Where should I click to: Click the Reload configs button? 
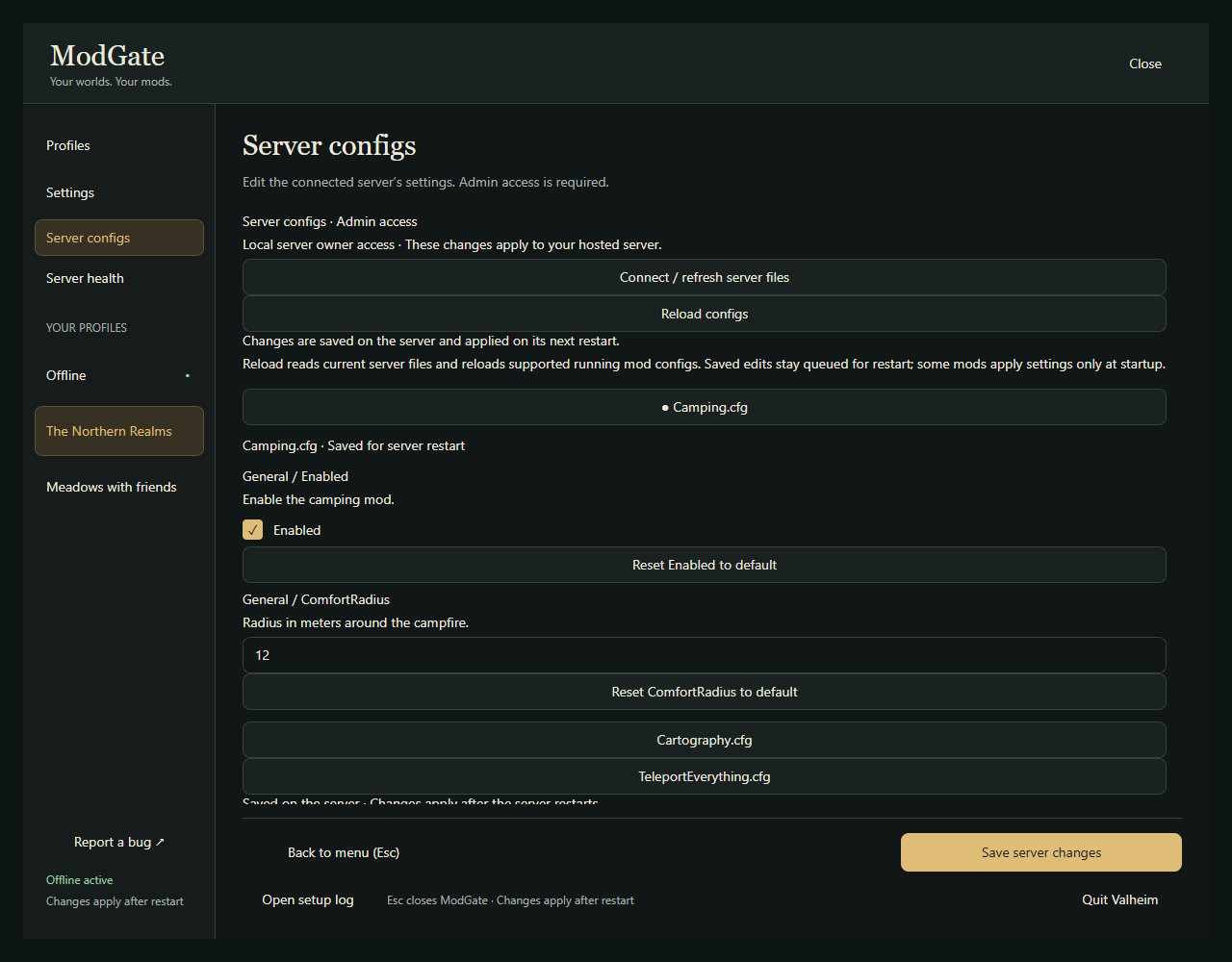(705, 314)
